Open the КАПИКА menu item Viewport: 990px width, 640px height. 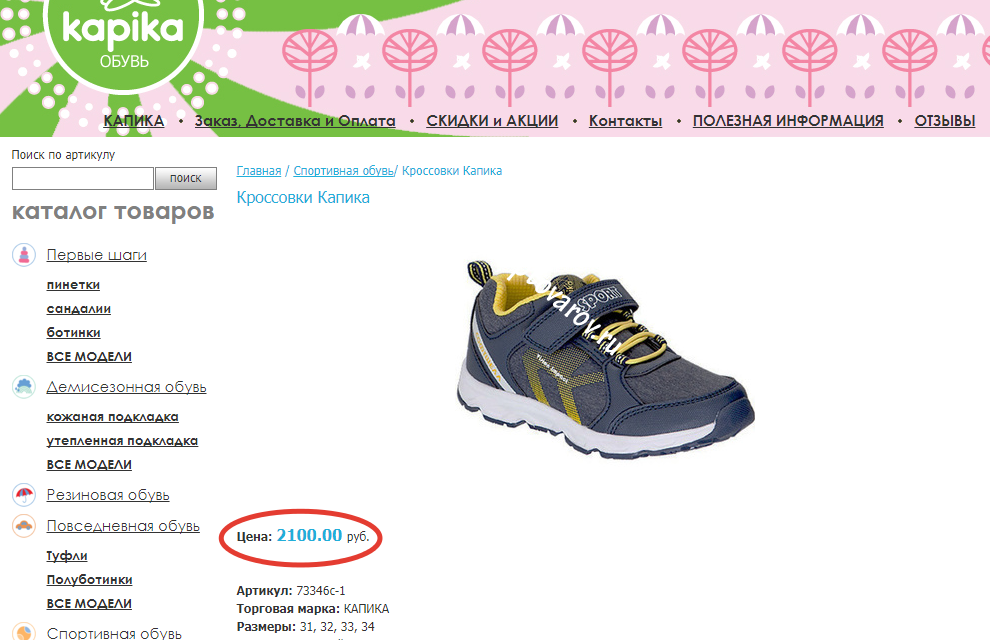[134, 121]
